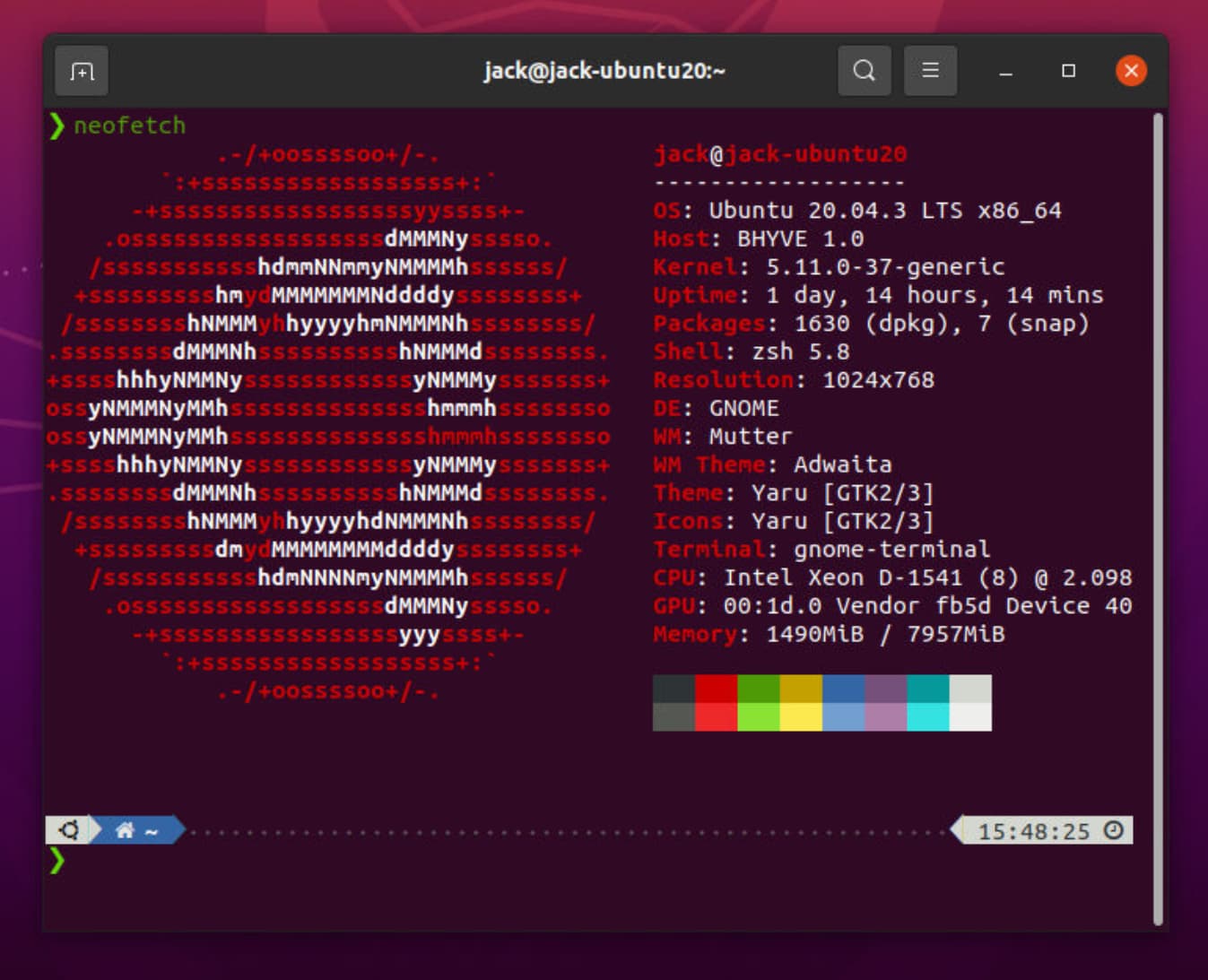Click the 15:48:25 time text
Viewport: 1208px width, 980px height.
pyautogui.click(x=1034, y=831)
